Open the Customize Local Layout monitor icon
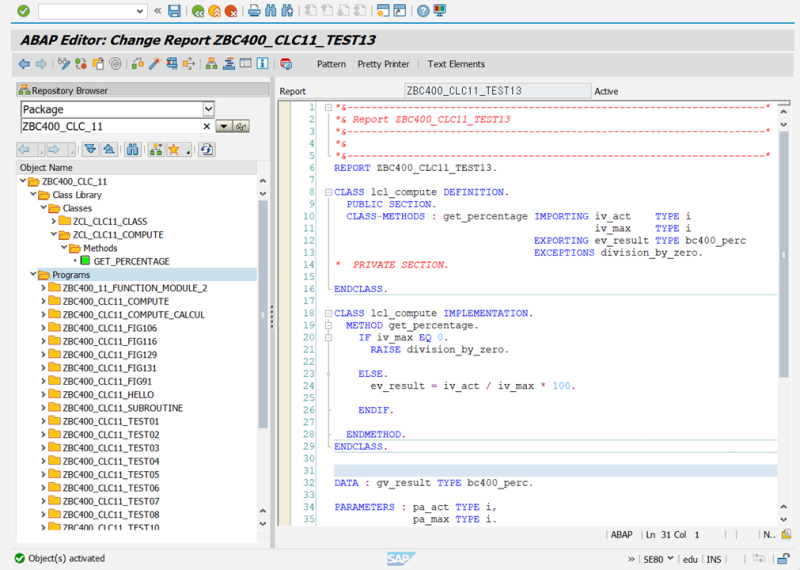This screenshot has height=570, width=800. tap(439, 11)
